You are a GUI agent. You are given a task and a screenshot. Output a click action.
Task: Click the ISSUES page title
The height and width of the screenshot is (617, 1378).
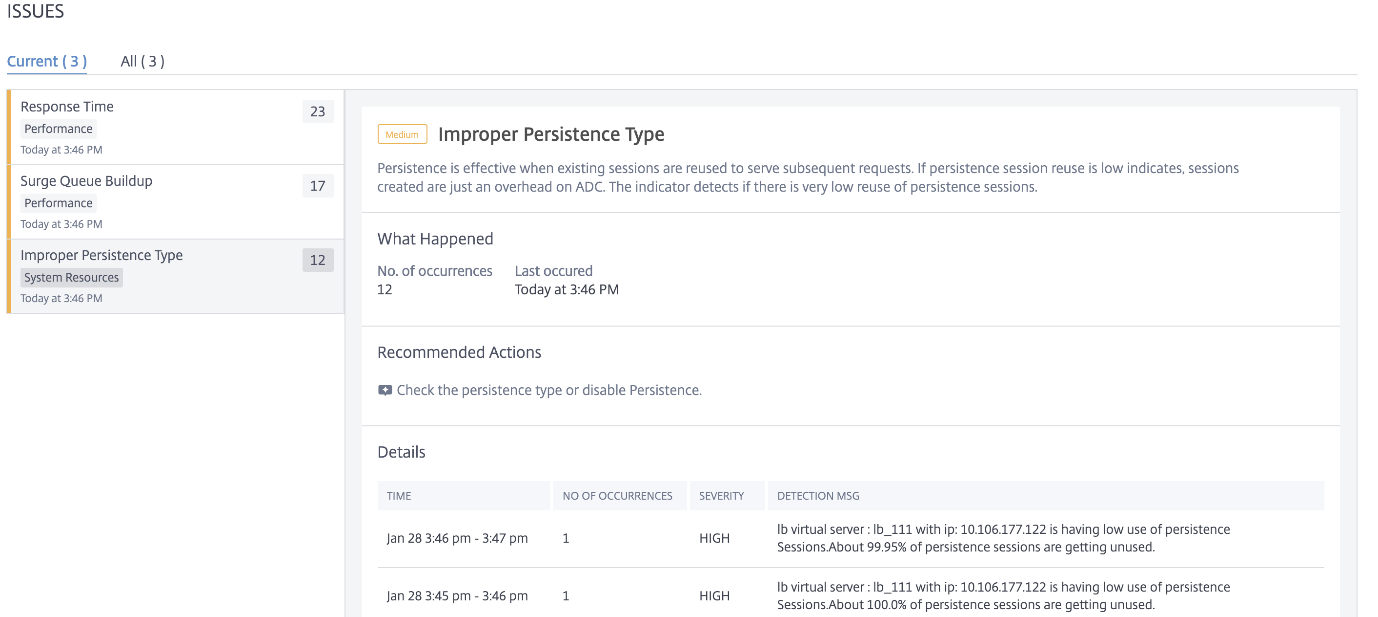pos(36,12)
